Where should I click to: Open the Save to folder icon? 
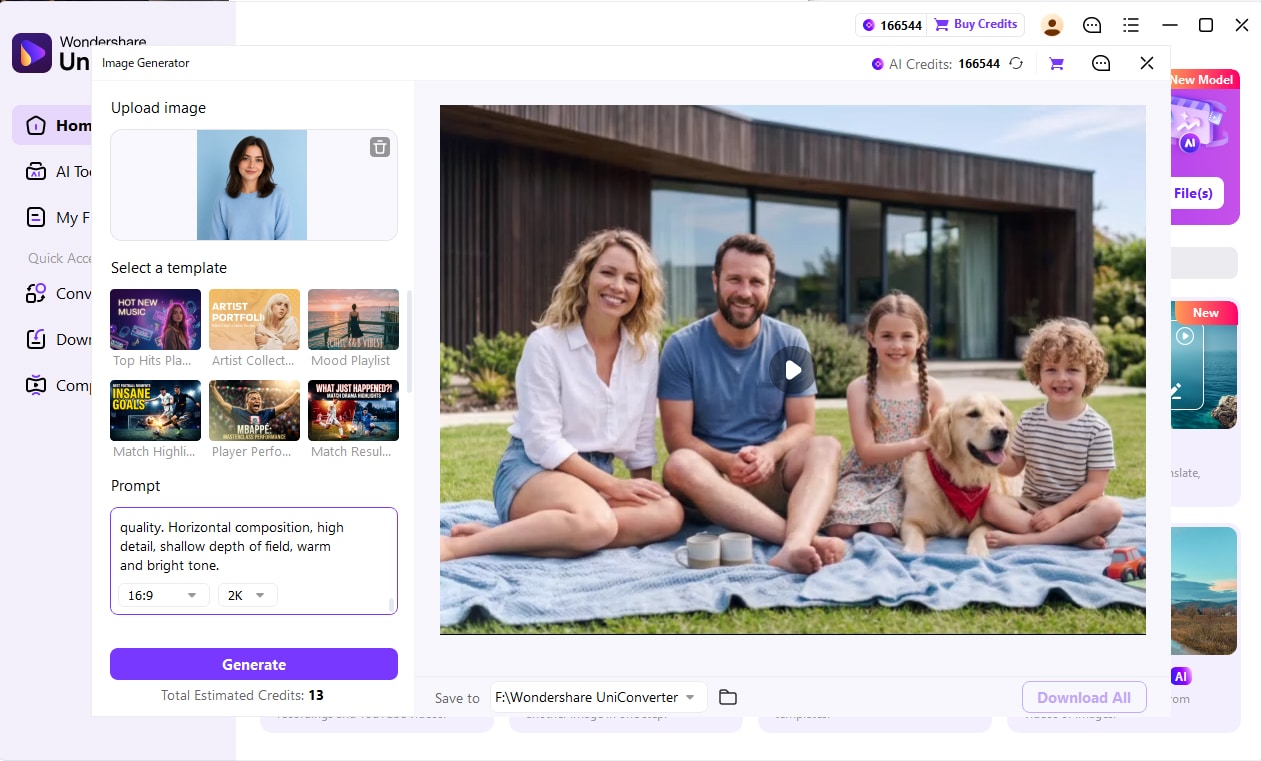728,697
